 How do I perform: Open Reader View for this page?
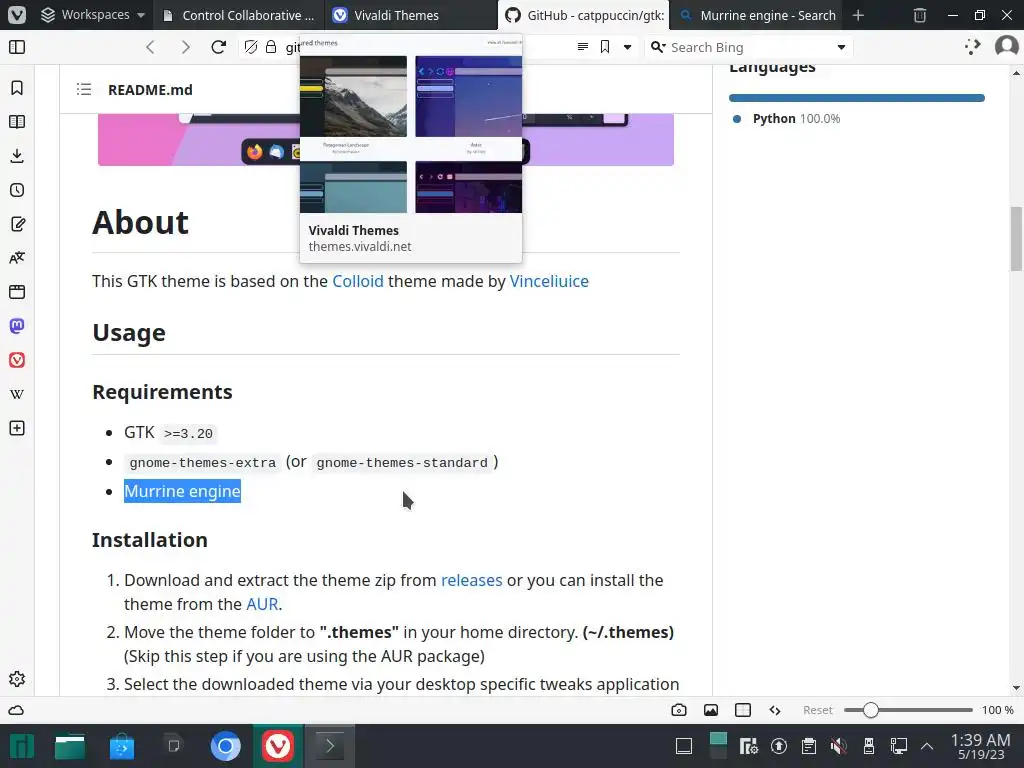(583, 47)
